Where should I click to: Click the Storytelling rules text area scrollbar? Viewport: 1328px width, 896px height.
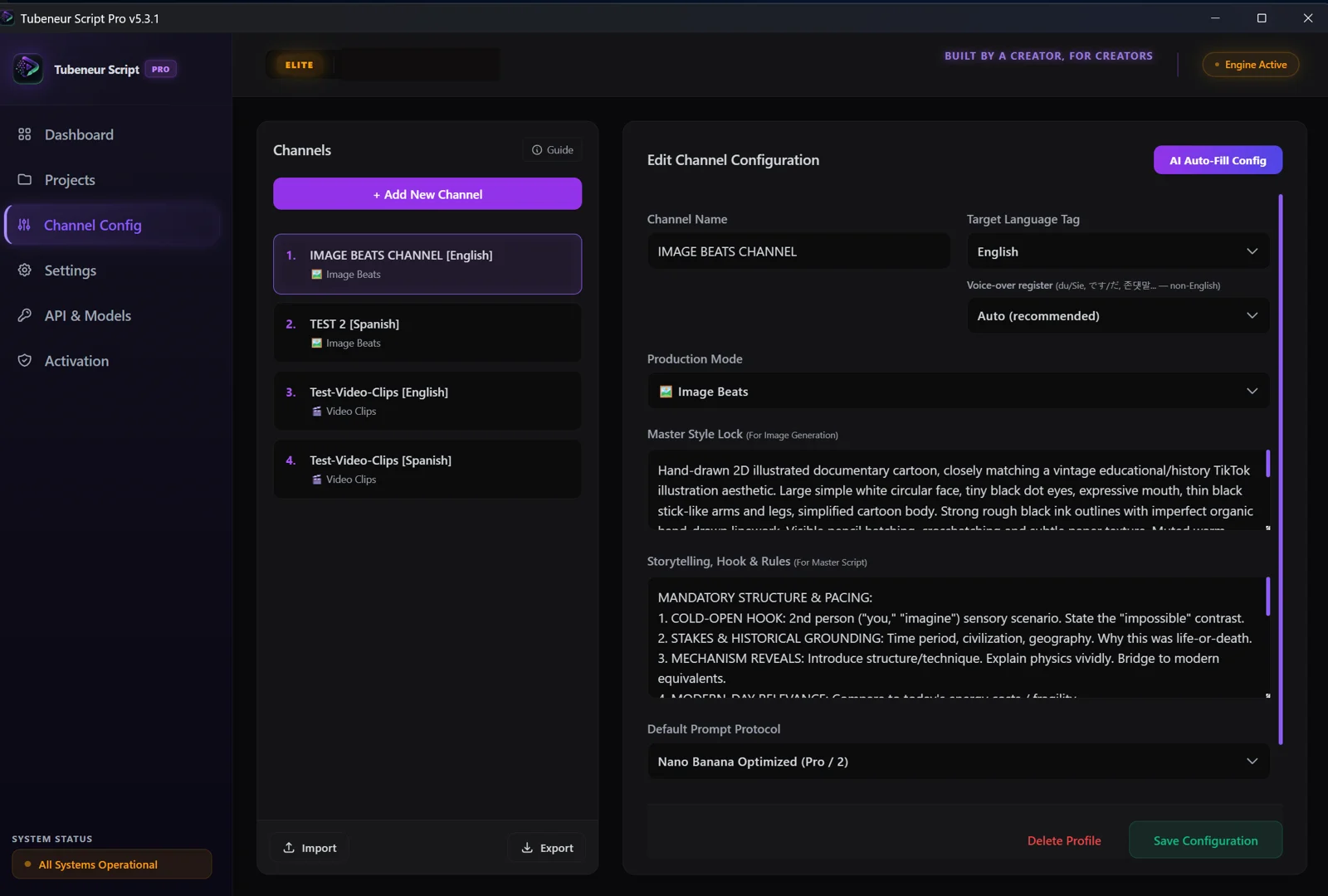1267,596
